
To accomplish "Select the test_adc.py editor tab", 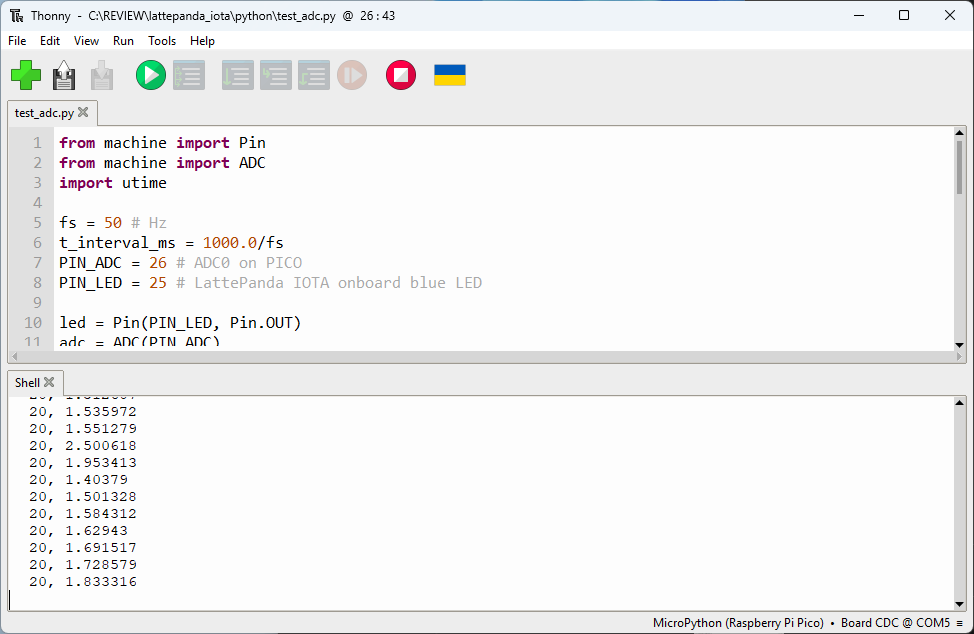I will 44,113.
